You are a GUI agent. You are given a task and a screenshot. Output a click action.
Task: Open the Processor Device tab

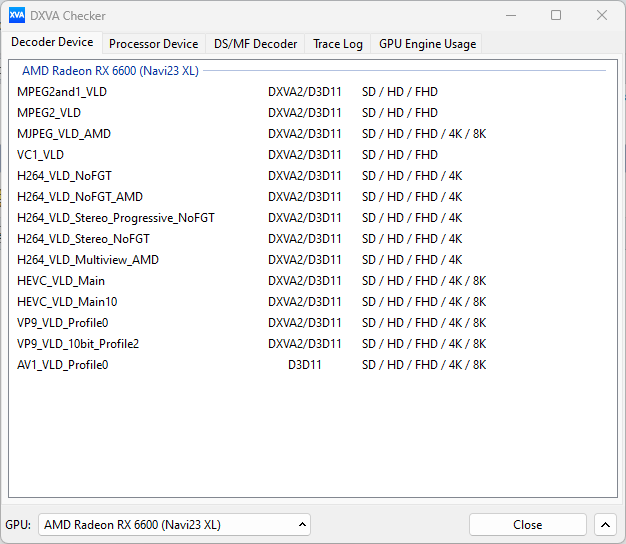pos(154,44)
